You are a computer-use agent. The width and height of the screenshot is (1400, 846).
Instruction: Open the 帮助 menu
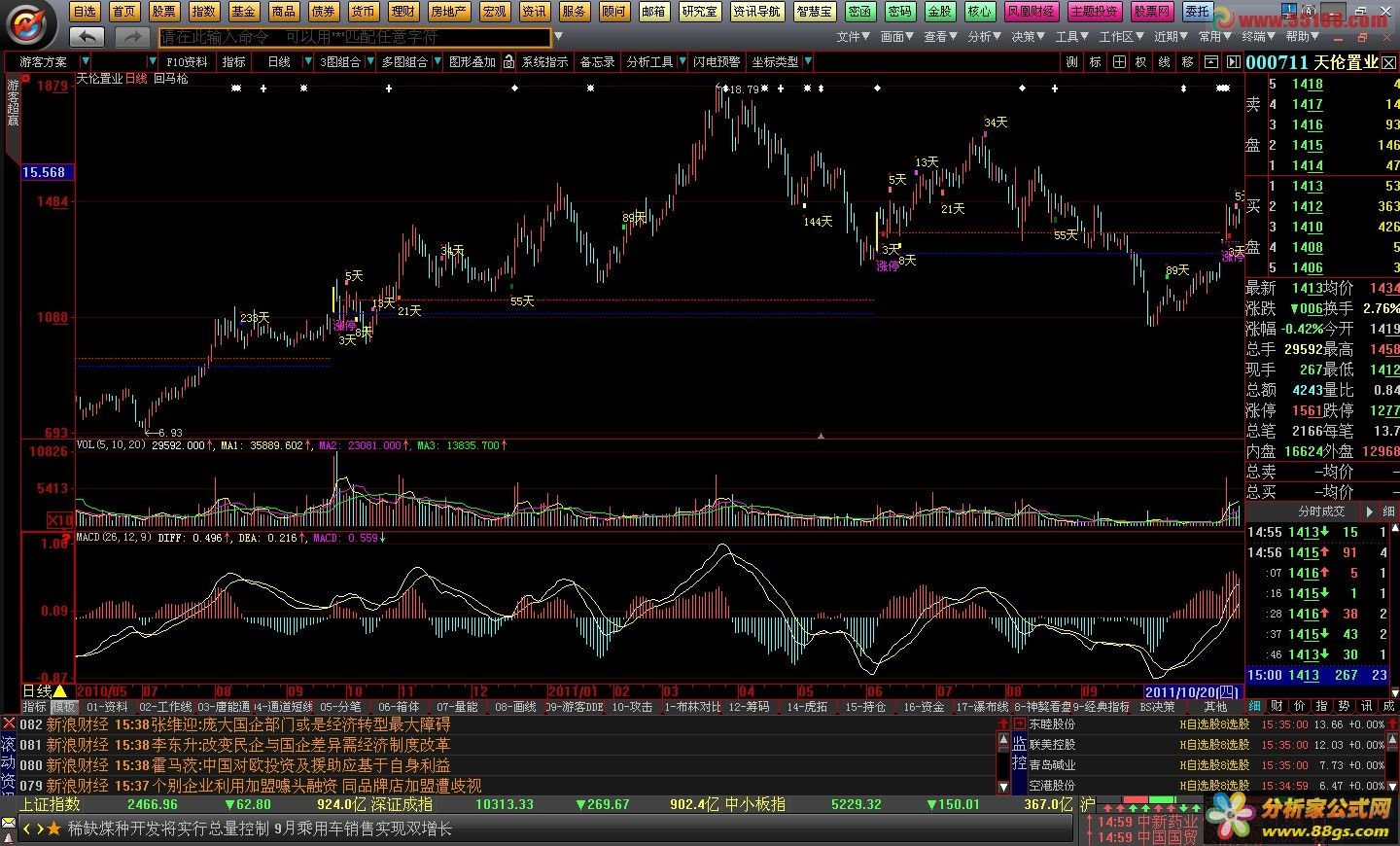1303,36
